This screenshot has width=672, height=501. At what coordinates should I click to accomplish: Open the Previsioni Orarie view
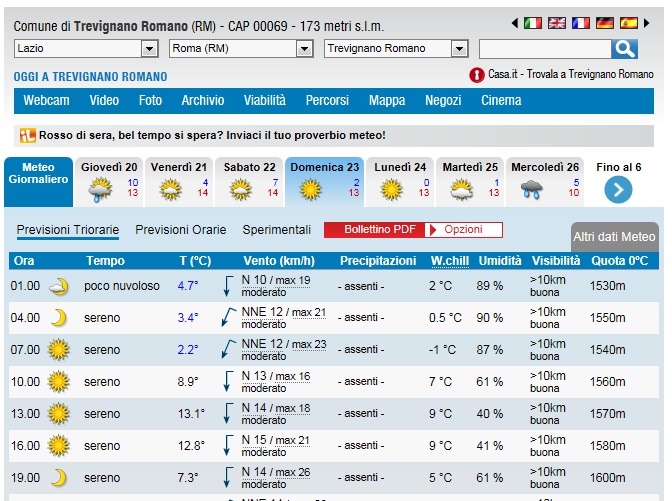tap(180, 230)
